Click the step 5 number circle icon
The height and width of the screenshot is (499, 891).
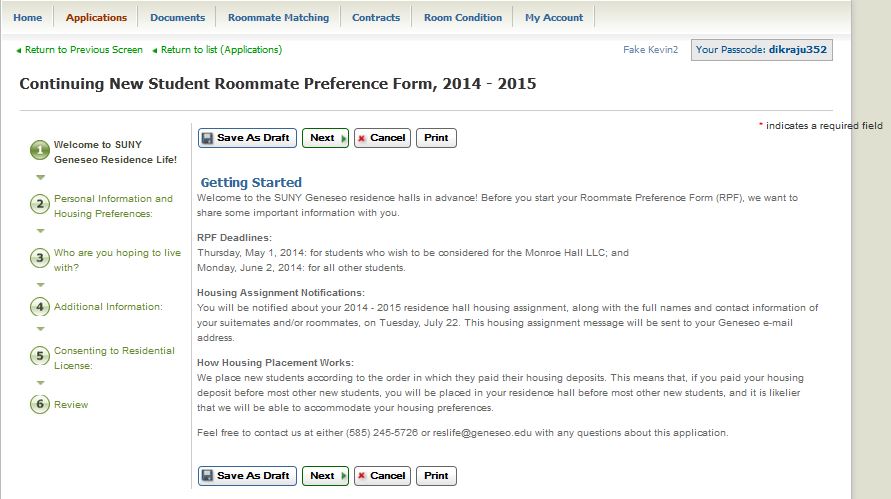tap(40, 357)
